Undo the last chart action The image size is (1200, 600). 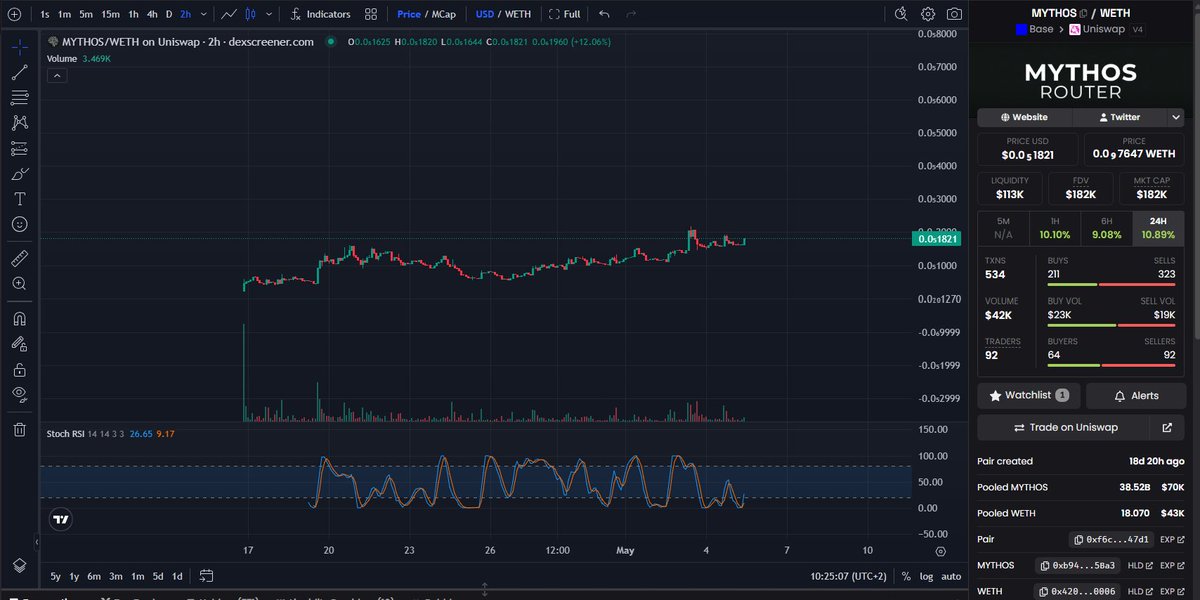(603, 14)
